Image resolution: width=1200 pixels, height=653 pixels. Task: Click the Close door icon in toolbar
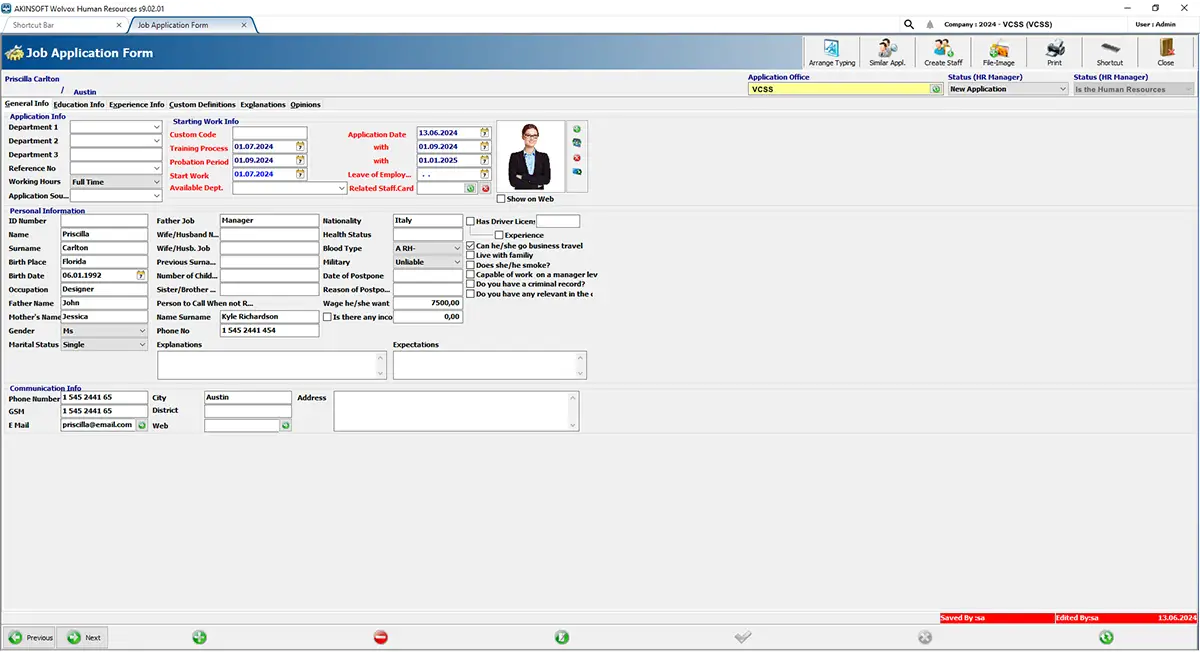click(x=1166, y=52)
